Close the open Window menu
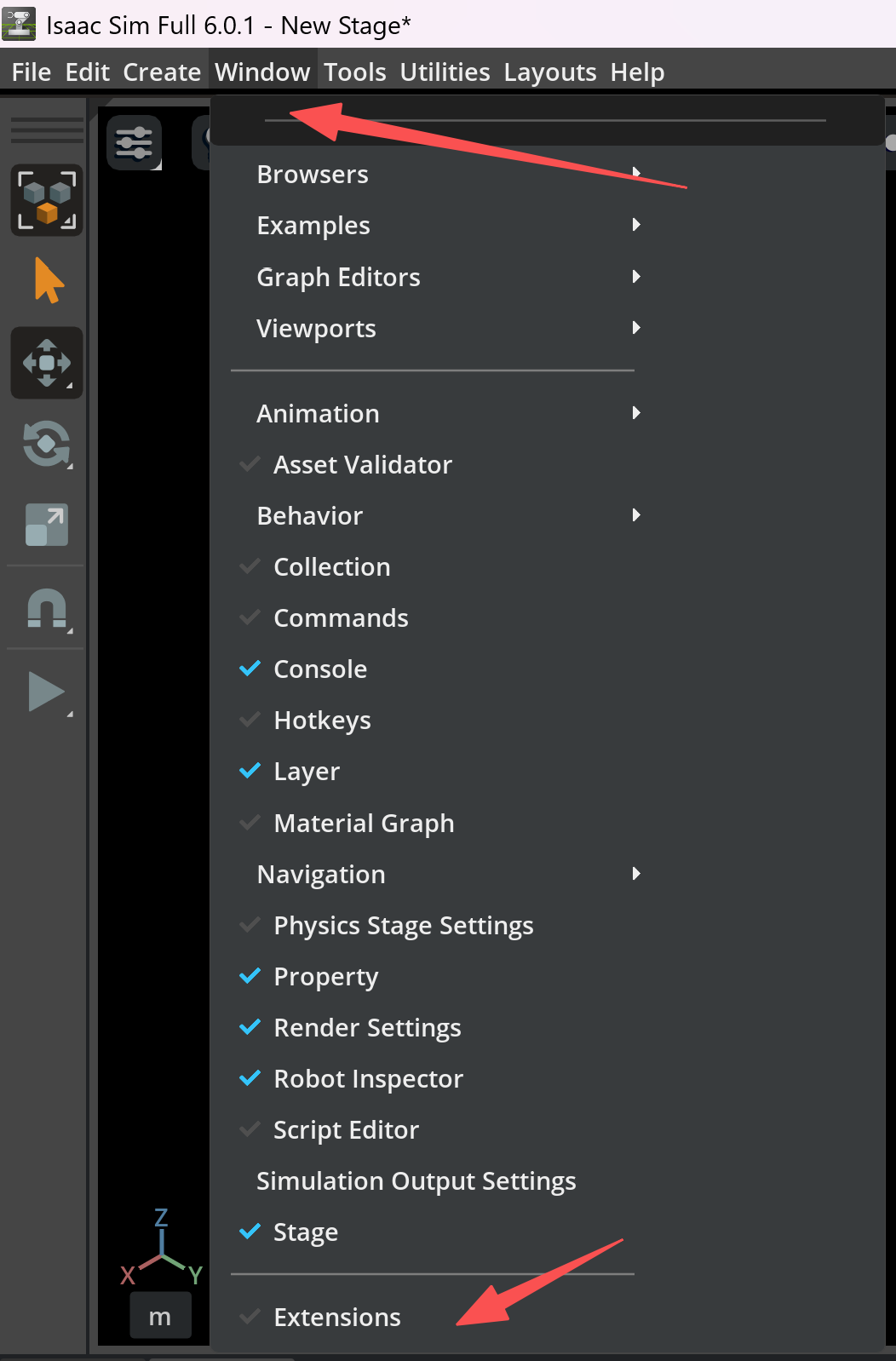This screenshot has height=1361, width=896. (x=262, y=72)
